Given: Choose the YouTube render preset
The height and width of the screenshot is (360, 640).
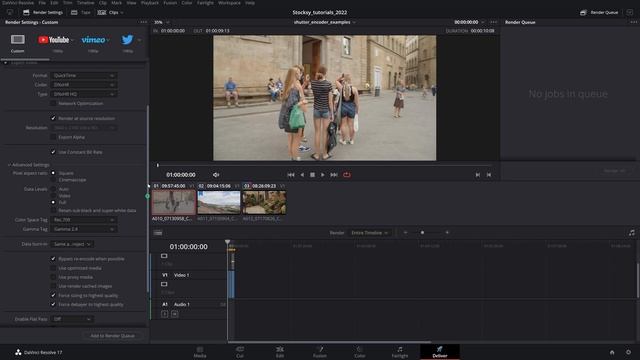Looking at the screenshot, I should 54,40.
